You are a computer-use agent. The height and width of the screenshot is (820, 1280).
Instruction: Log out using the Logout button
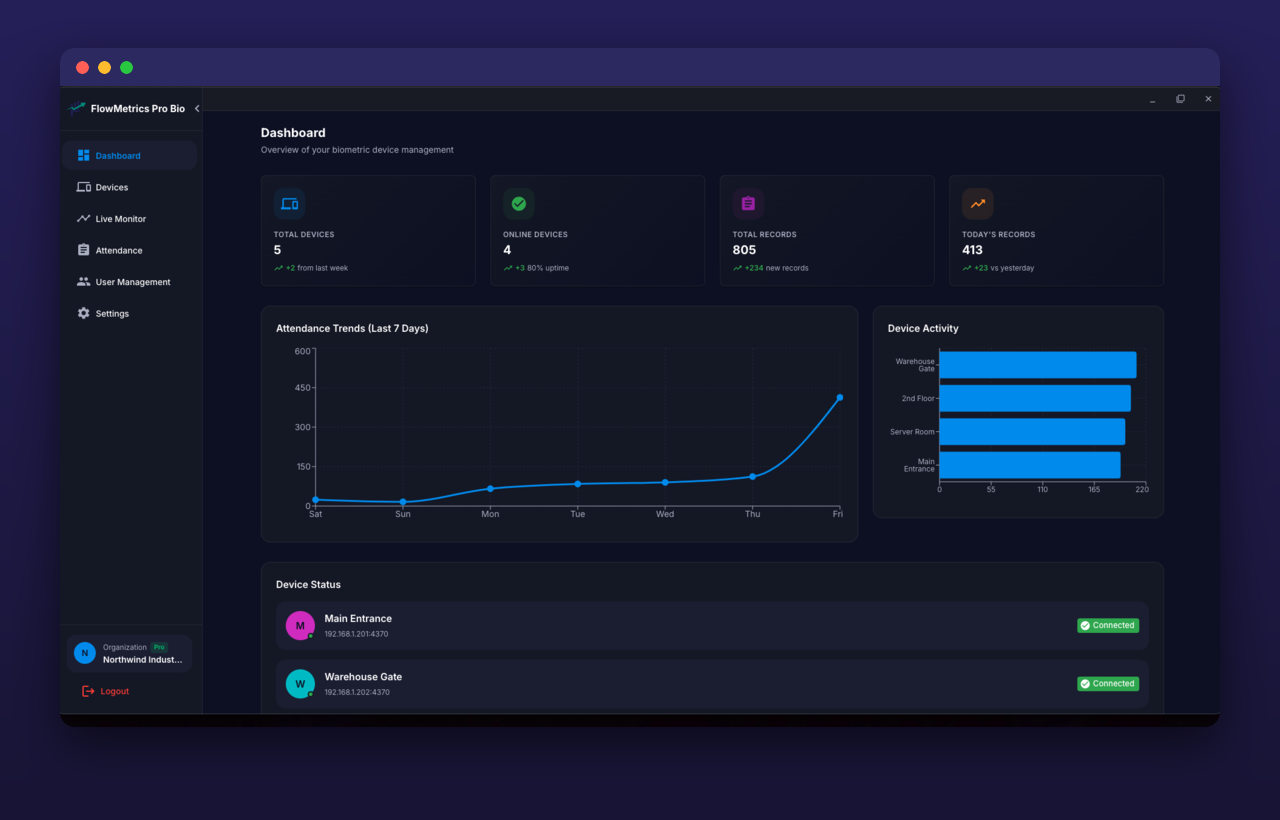tap(106, 691)
